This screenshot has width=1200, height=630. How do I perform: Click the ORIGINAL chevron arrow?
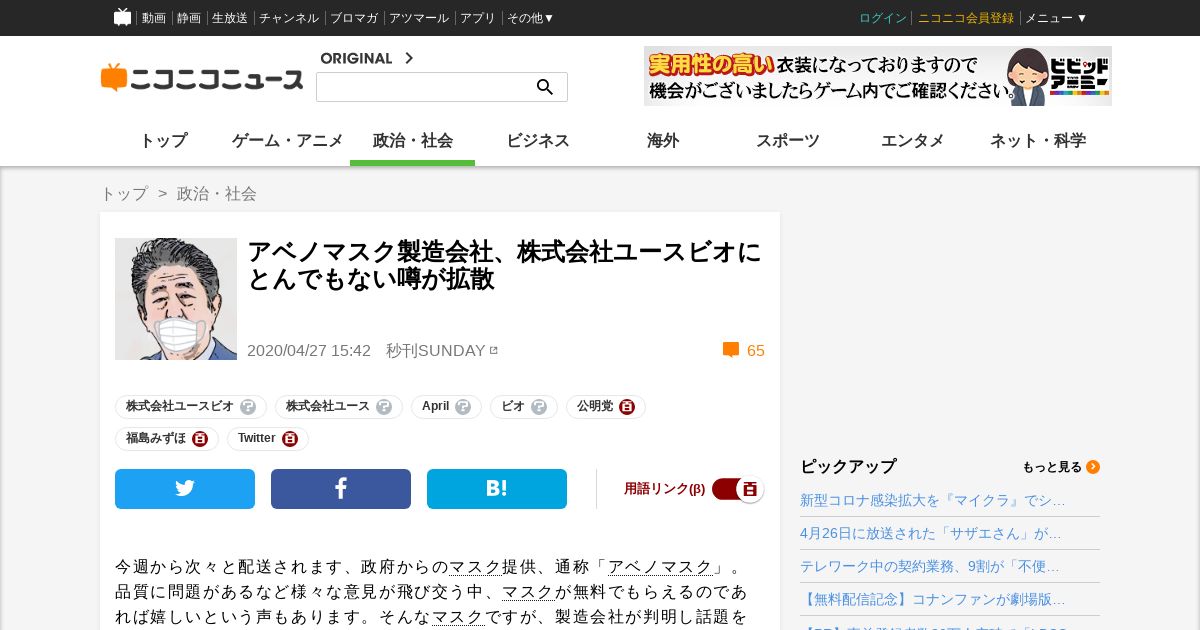pos(408,58)
